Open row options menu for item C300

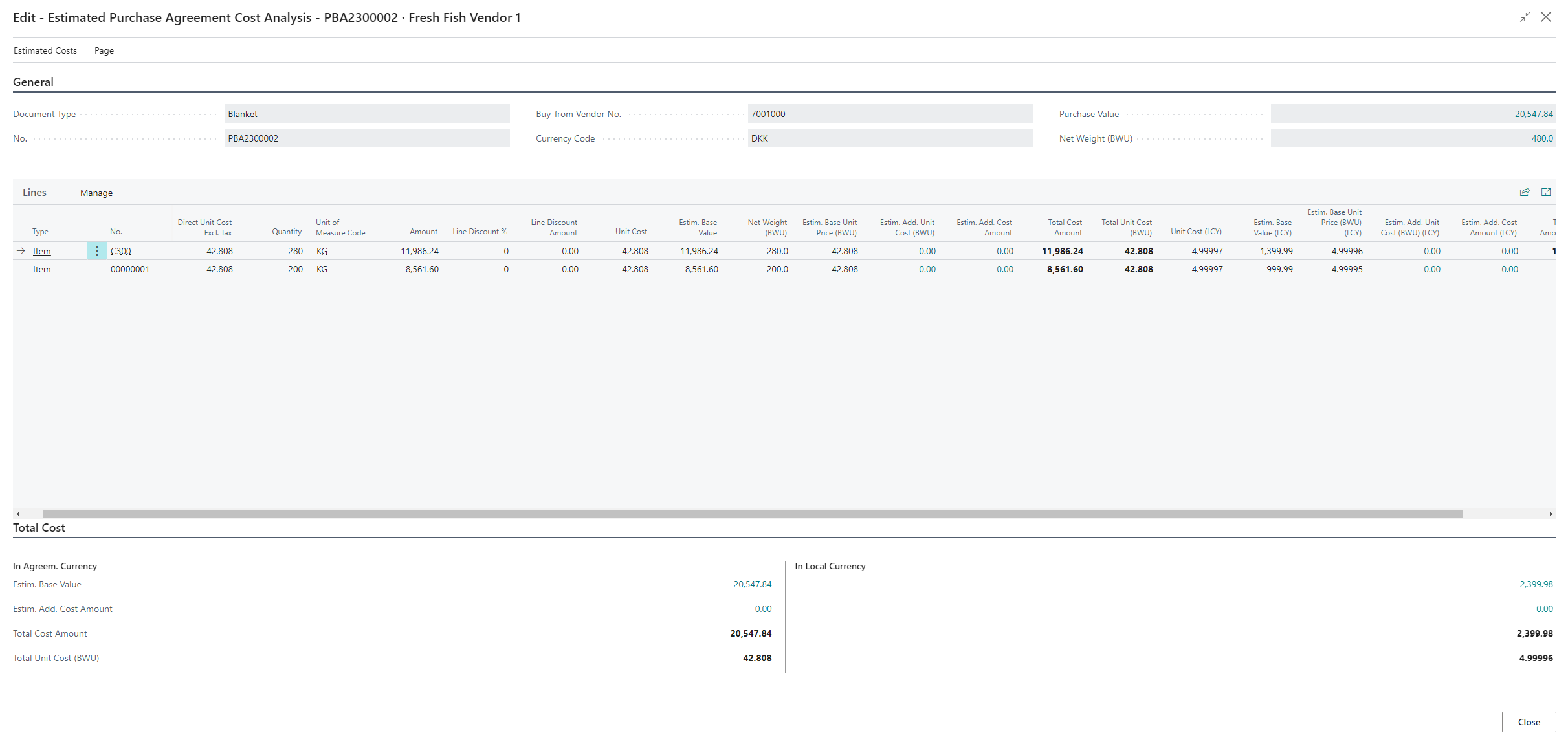[96, 251]
